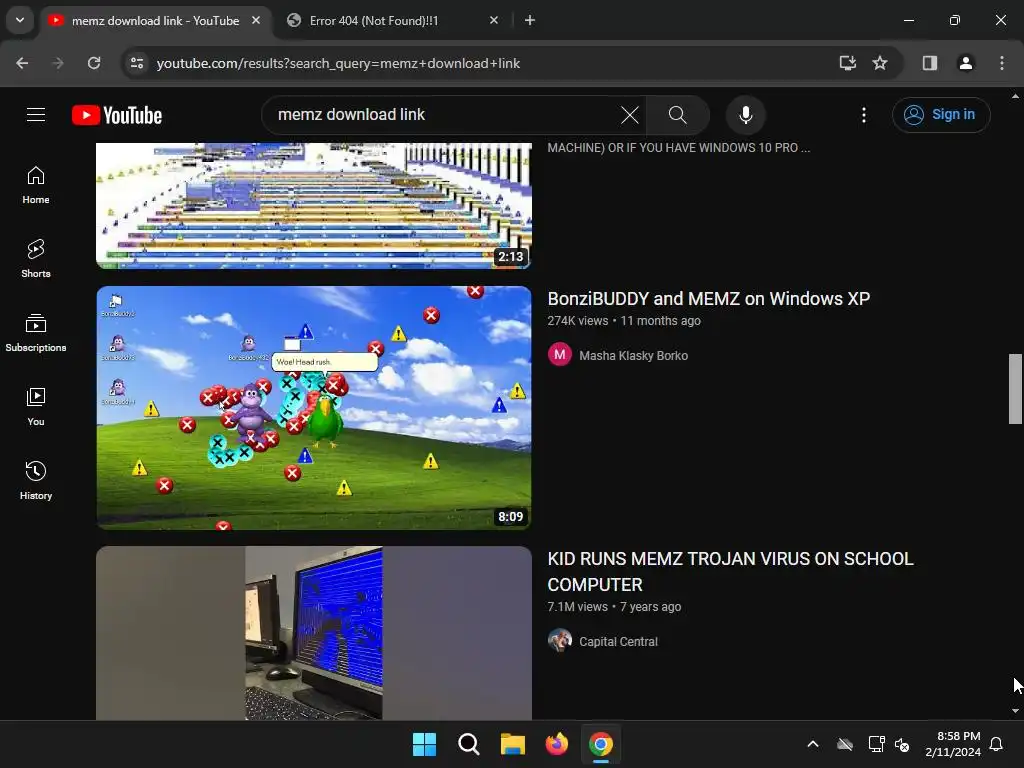Reload the page
This screenshot has height=768, width=1024.
(x=94, y=63)
